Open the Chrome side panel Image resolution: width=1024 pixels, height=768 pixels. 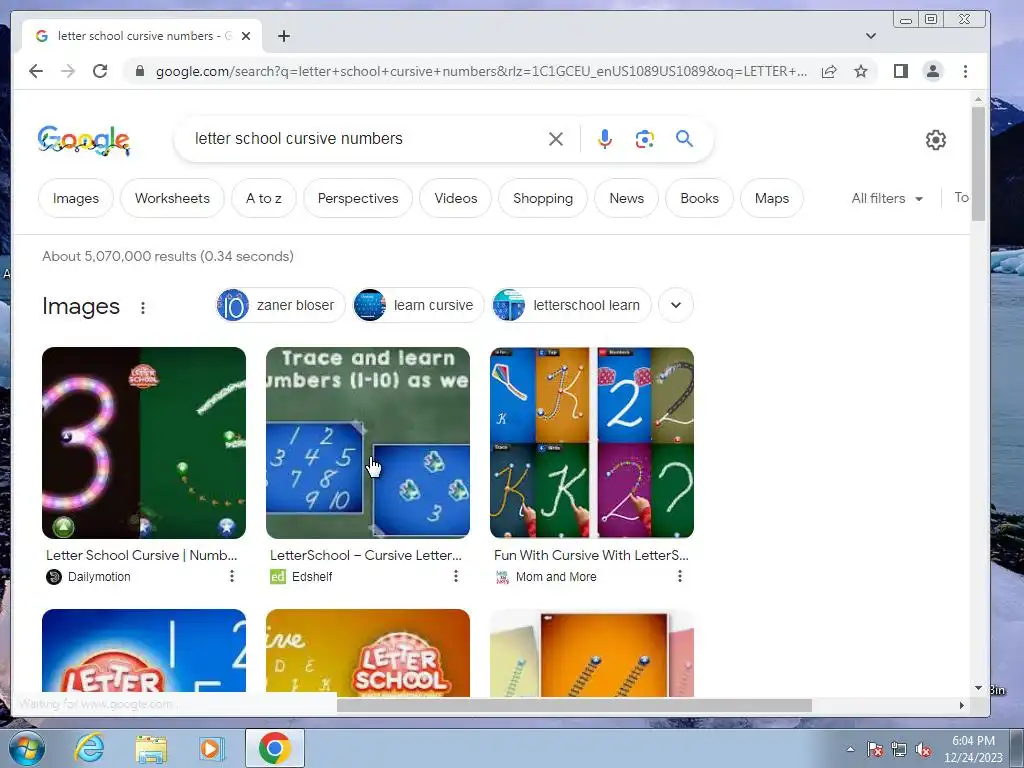click(901, 71)
